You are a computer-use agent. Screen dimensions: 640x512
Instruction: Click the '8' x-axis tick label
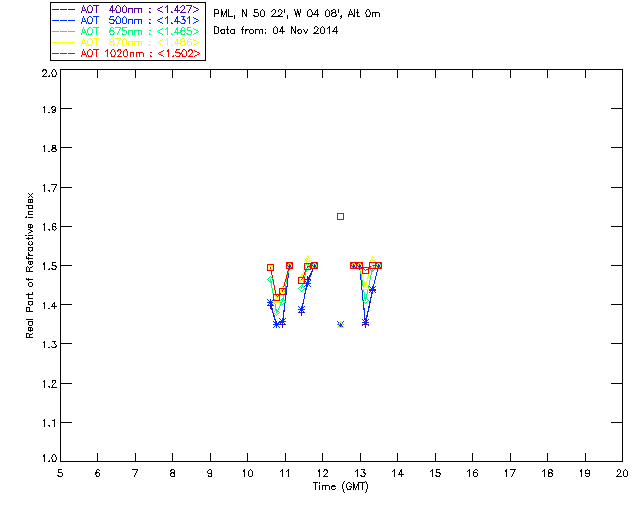coord(173,474)
